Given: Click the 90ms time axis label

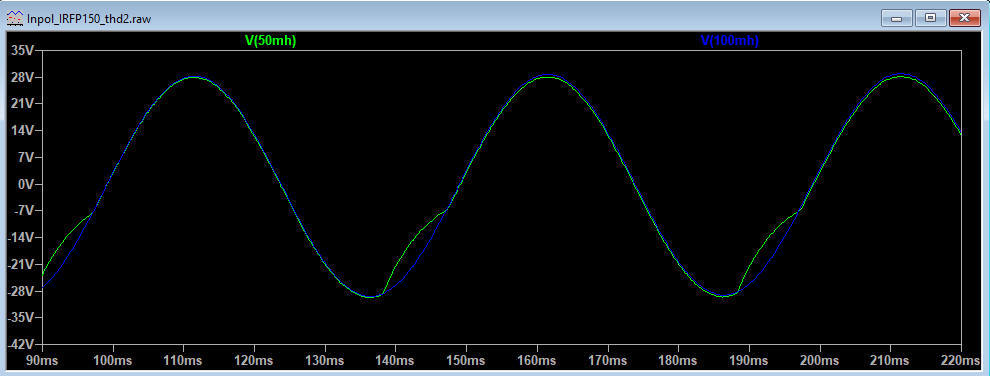Looking at the screenshot, I should tap(42, 361).
